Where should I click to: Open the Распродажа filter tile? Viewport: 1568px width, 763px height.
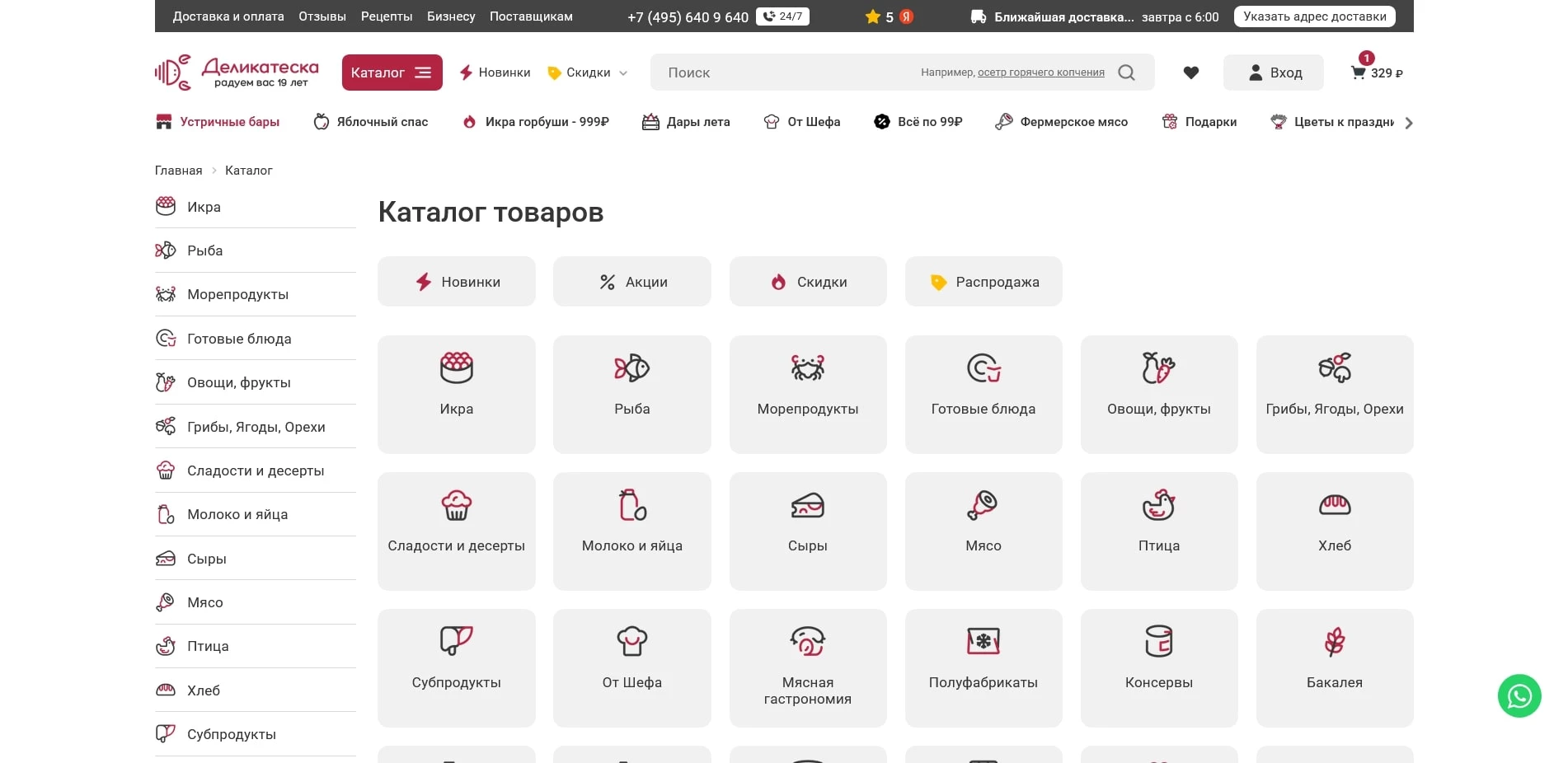[983, 282]
